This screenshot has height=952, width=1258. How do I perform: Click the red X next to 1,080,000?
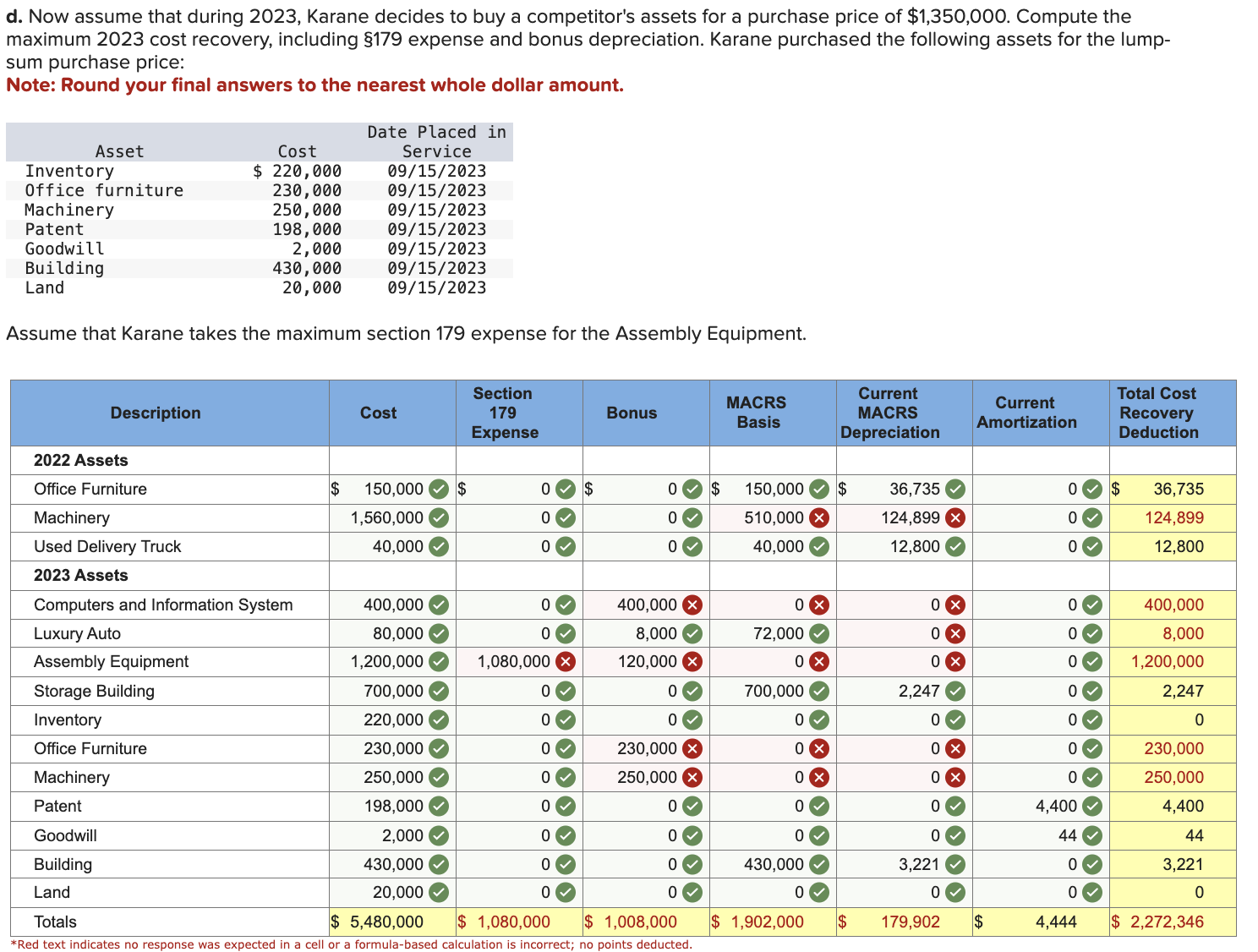pyautogui.click(x=565, y=661)
